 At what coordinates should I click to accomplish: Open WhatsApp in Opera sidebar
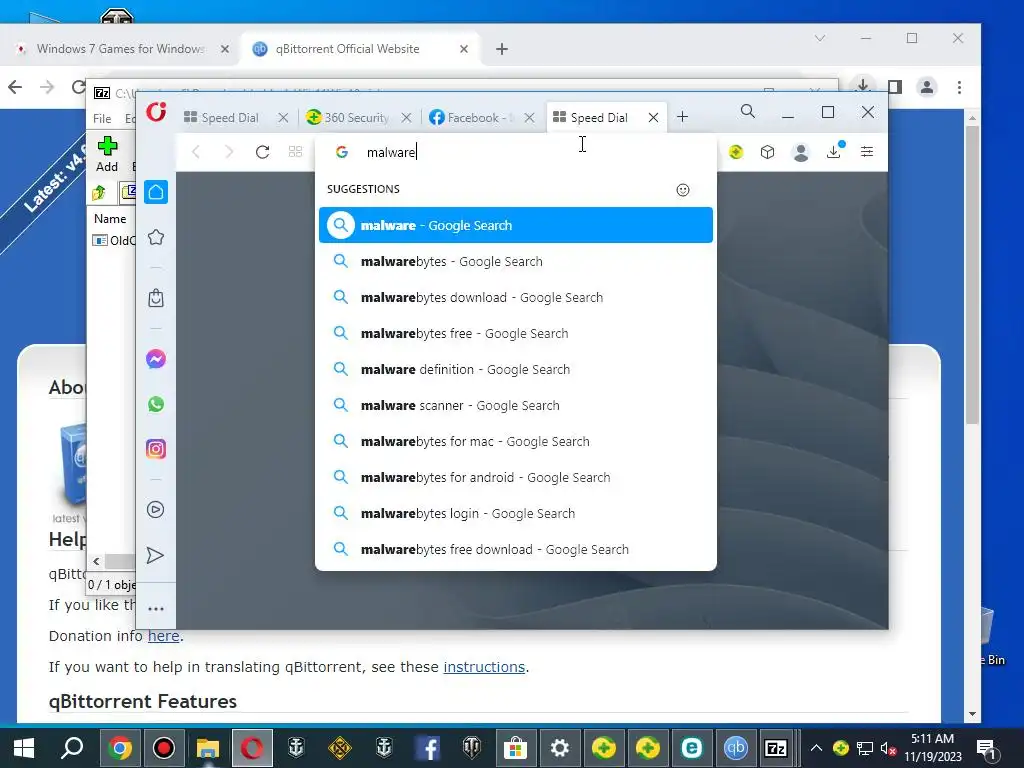click(x=156, y=404)
